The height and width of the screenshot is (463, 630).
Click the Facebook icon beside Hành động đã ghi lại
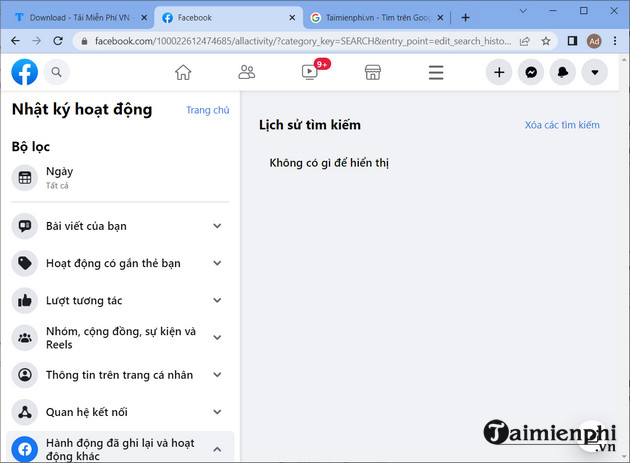point(25,449)
